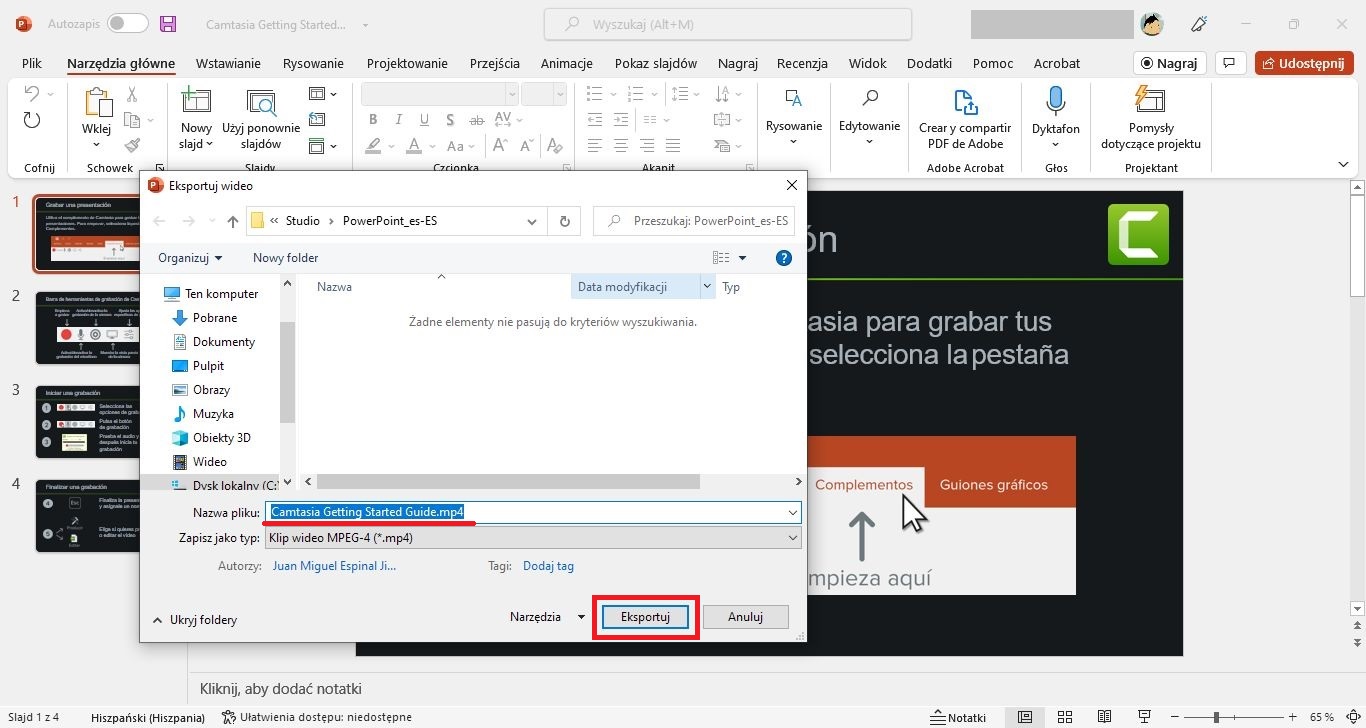
Task: Expand the view options dropdown in dialog
Action: click(x=742, y=258)
